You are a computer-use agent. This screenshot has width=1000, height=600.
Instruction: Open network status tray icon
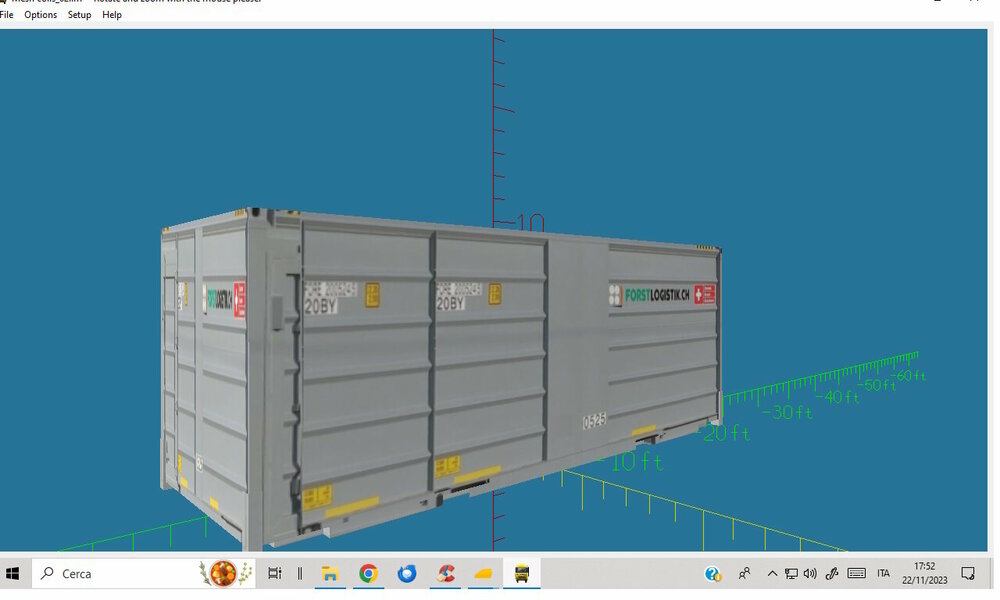(x=791, y=574)
